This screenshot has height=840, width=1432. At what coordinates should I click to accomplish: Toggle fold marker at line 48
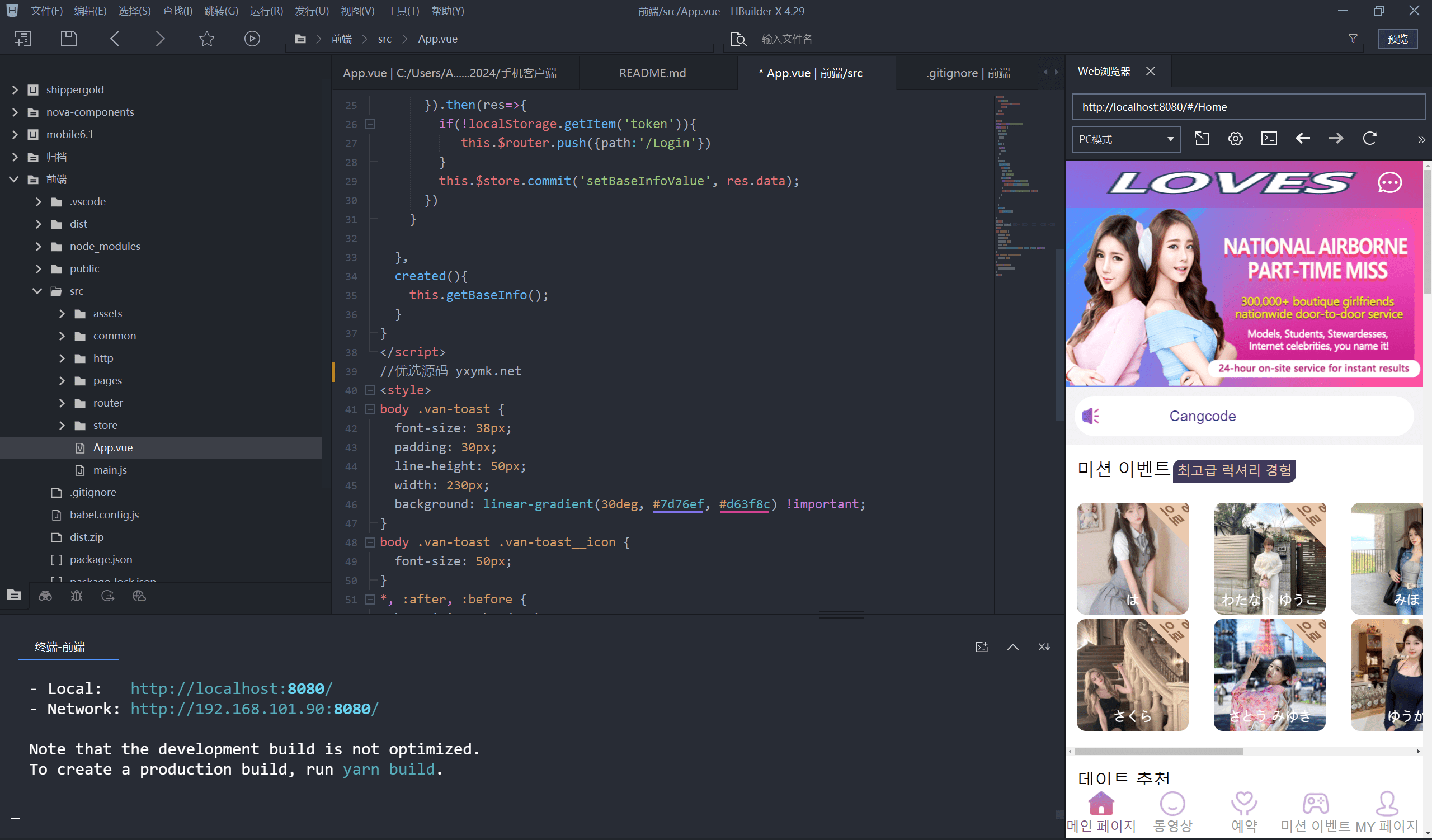(370, 542)
